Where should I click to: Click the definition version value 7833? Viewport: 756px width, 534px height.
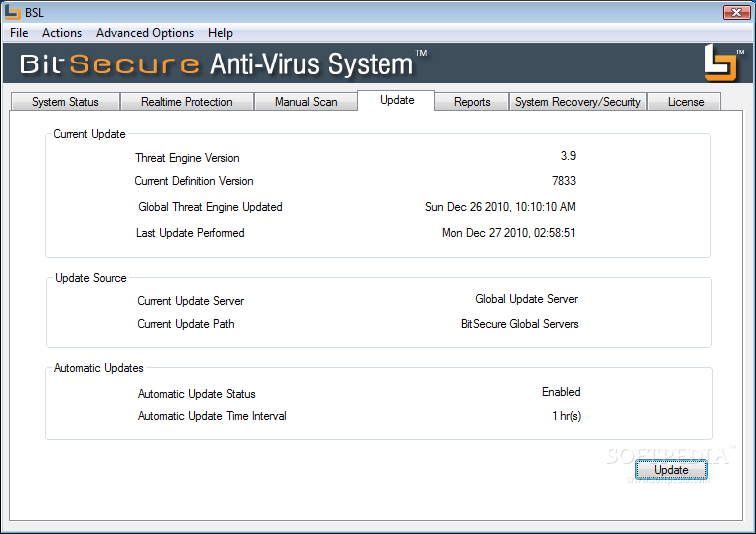(x=564, y=181)
